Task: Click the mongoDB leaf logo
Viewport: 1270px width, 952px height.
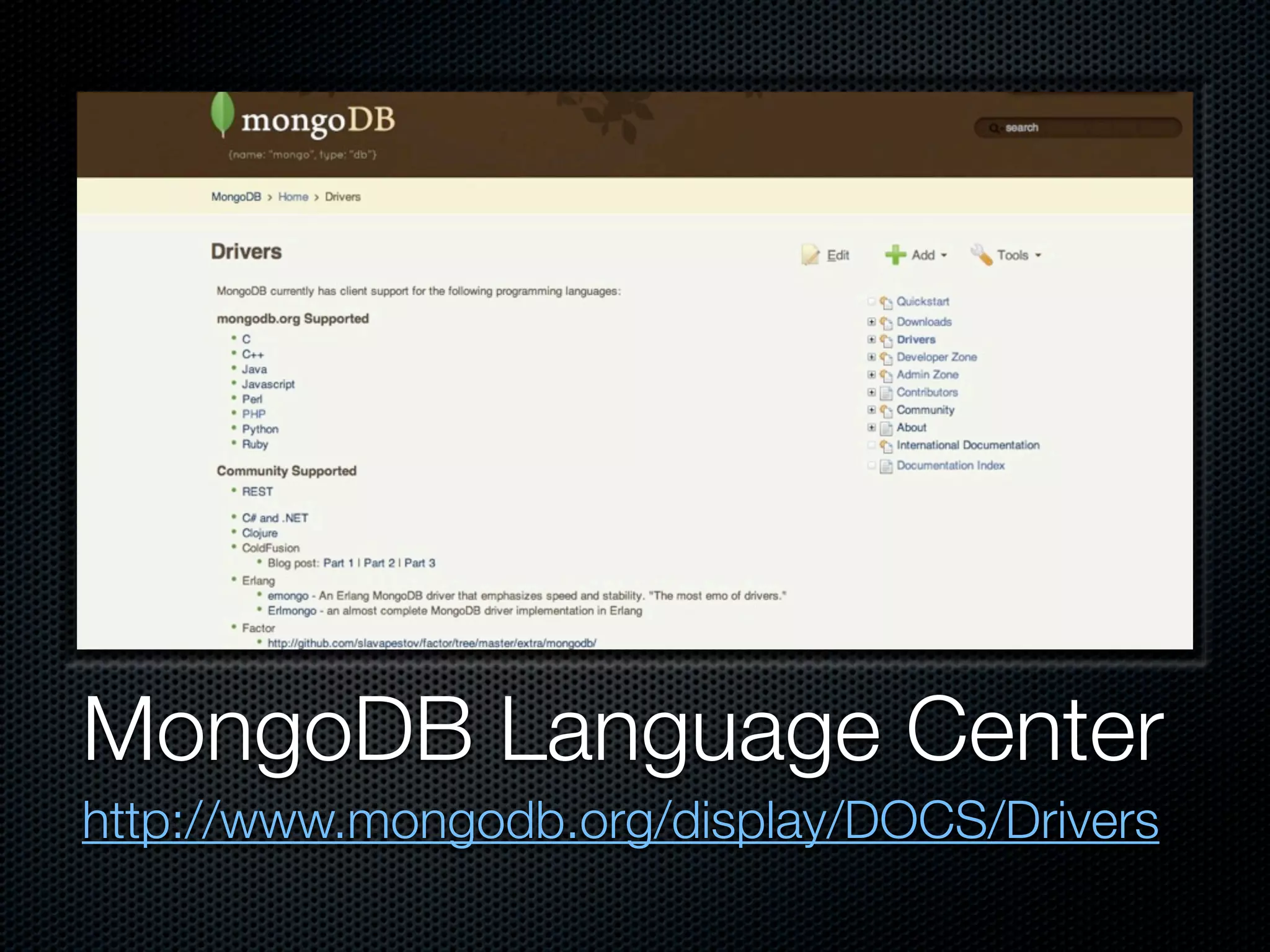Action: coord(222,115)
